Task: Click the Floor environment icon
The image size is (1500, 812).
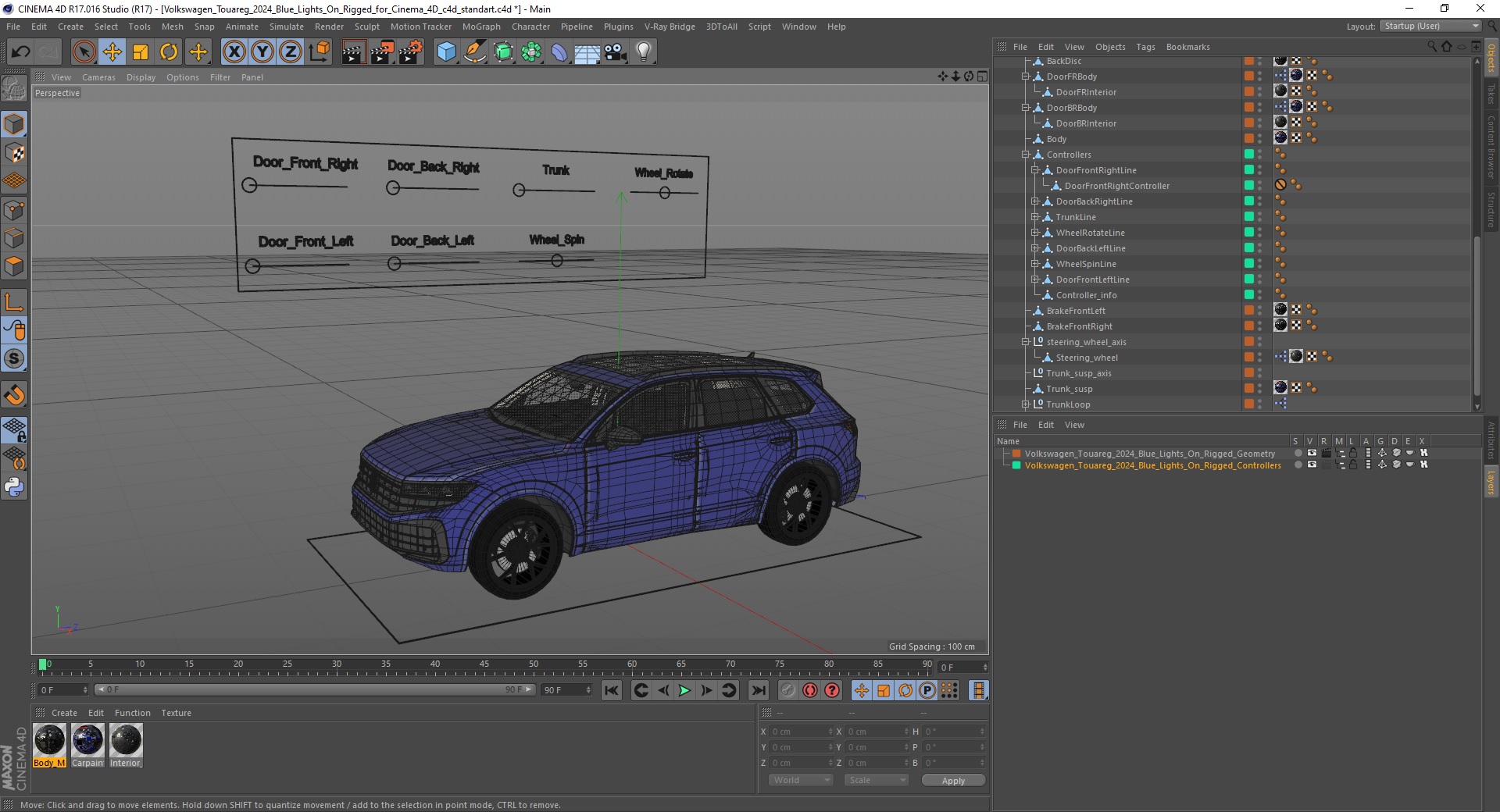Action: 587,52
